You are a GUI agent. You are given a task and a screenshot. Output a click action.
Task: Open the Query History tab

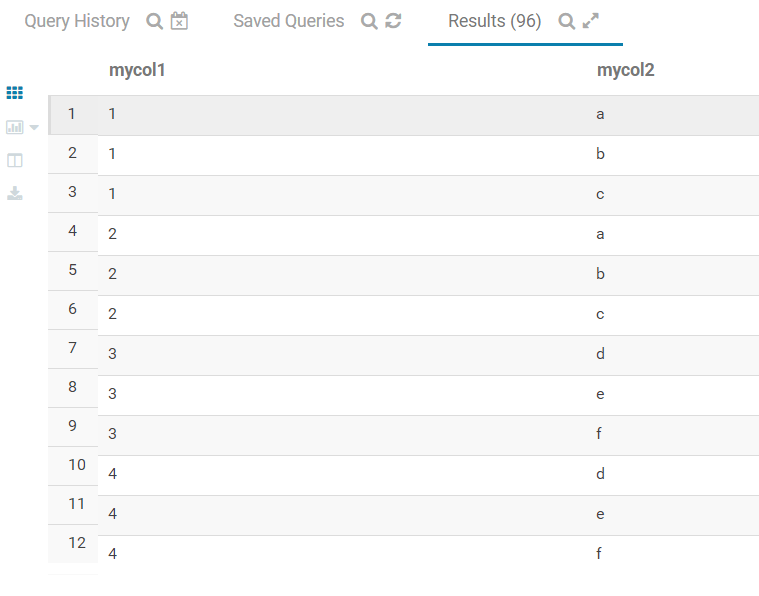click(x=77, y=21)
